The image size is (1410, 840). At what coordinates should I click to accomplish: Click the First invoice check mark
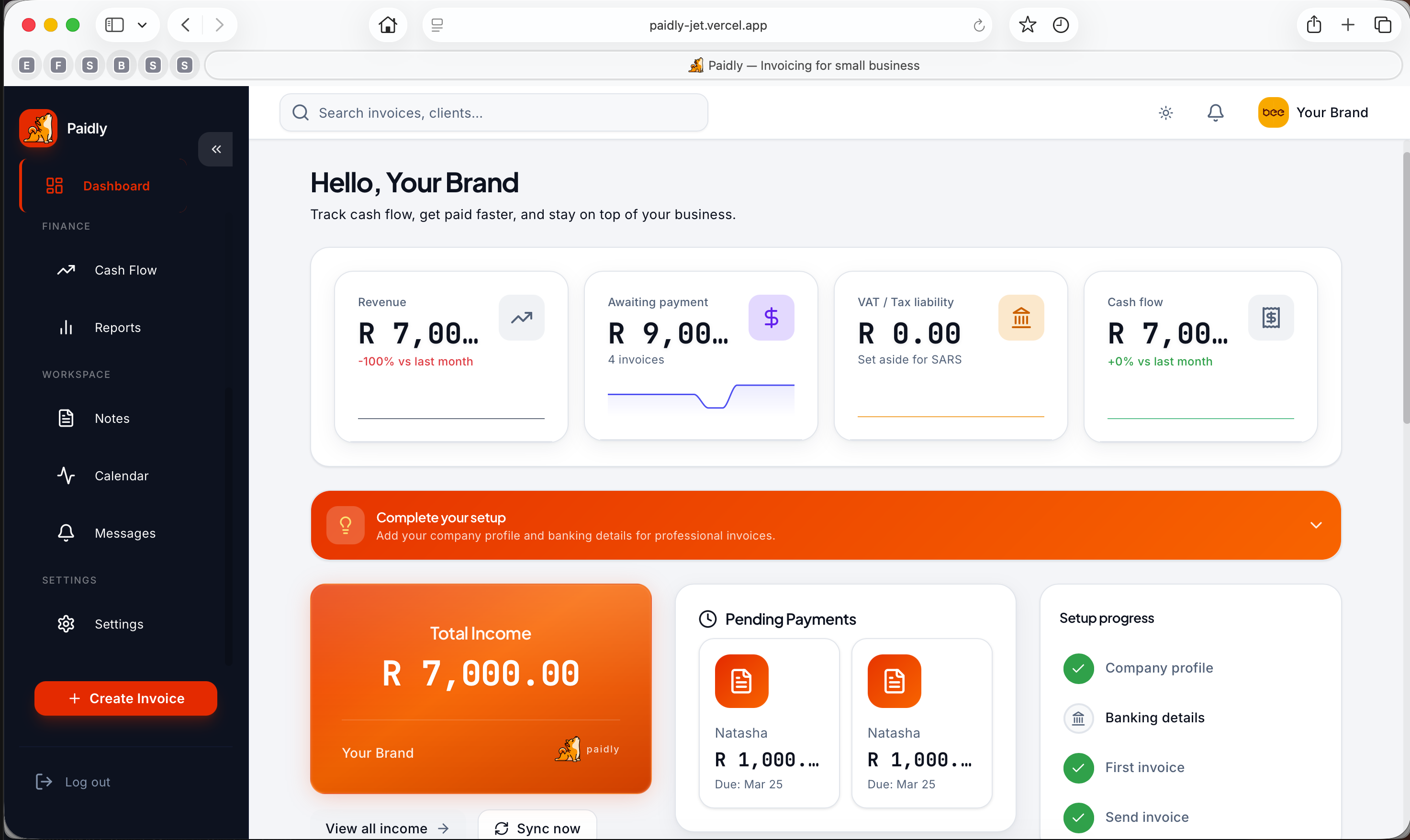1078,768
